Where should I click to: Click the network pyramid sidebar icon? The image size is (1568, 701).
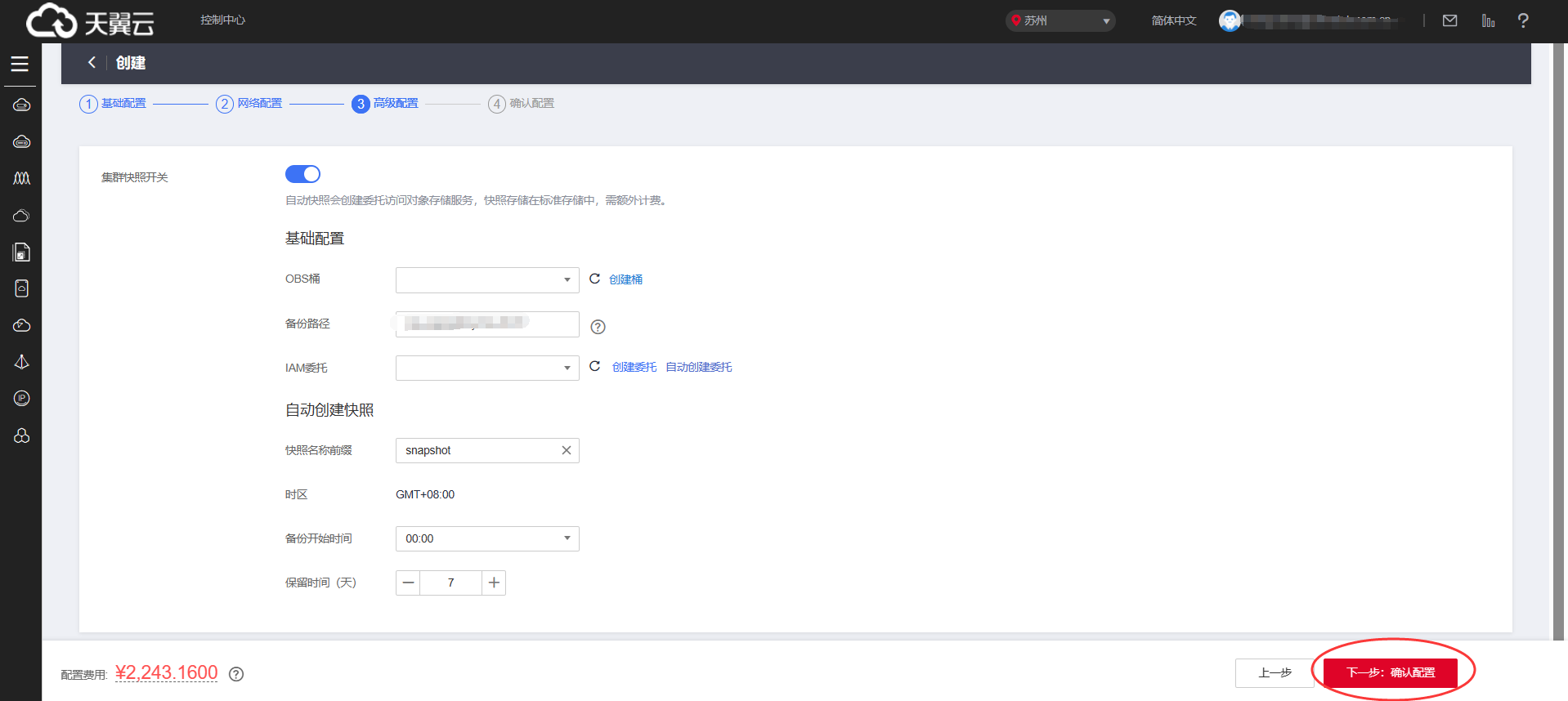[21, 362]
